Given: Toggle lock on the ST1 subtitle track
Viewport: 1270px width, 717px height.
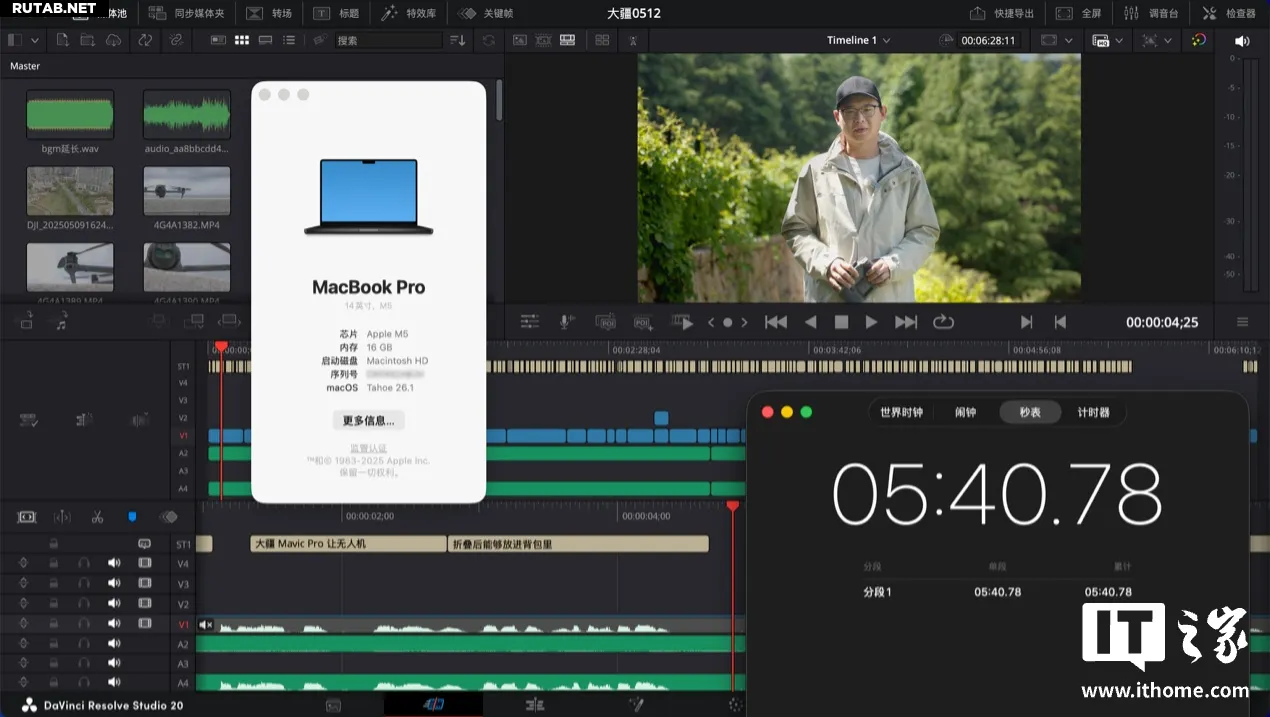Looking at the screenshot, I should 54,544.
